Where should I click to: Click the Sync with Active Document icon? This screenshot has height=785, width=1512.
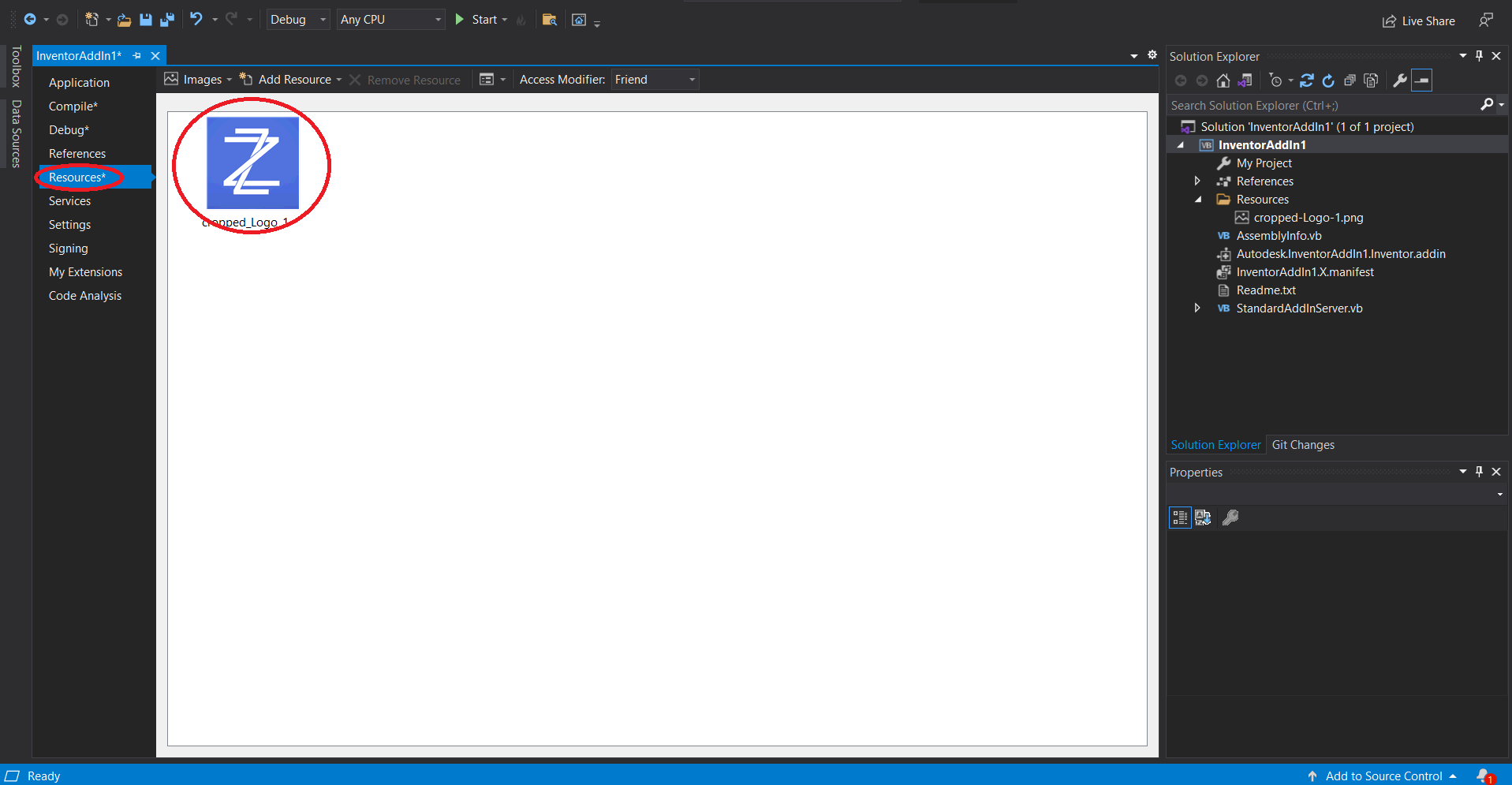(x=1246, y=80)
